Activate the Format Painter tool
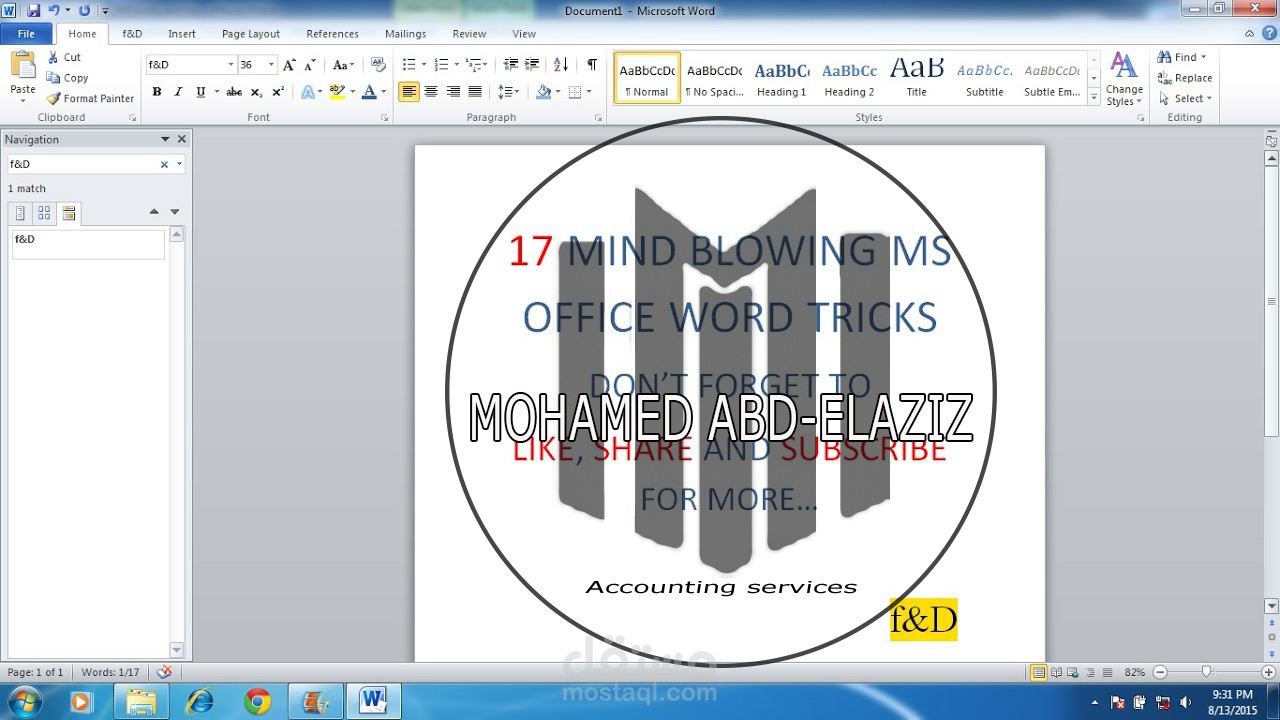Image resolution: width=1280 pixels, height=720 pixels. (91, 98)
